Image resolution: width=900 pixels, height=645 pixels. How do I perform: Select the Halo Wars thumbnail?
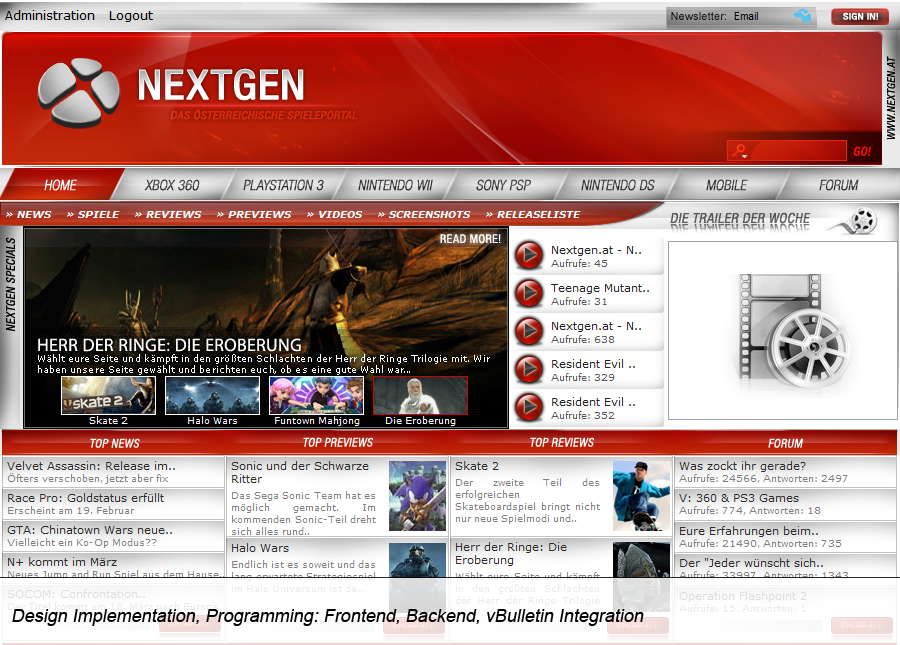[212, 396]
